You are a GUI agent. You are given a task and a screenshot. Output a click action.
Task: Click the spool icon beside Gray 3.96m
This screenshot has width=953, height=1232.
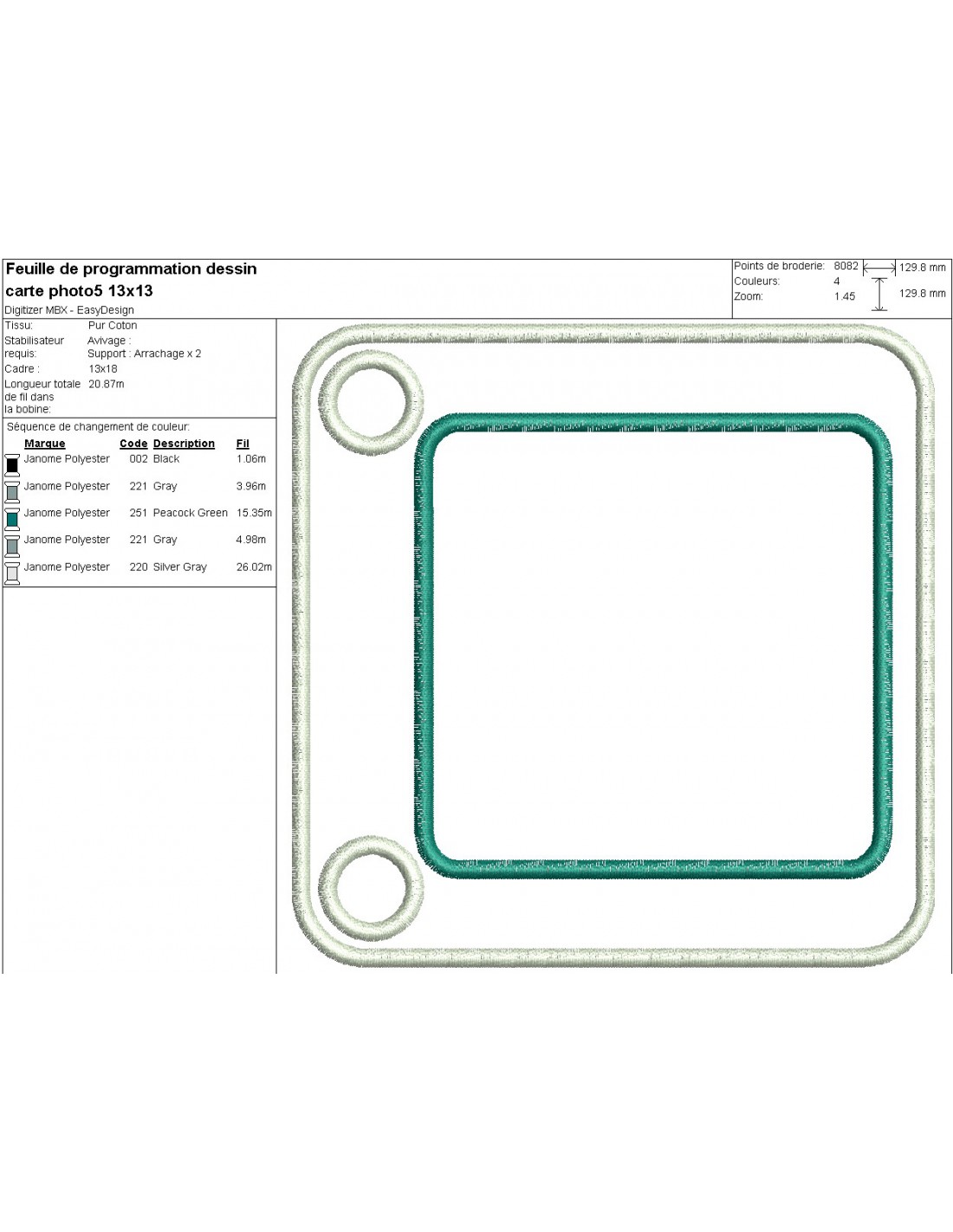point(12,491)
